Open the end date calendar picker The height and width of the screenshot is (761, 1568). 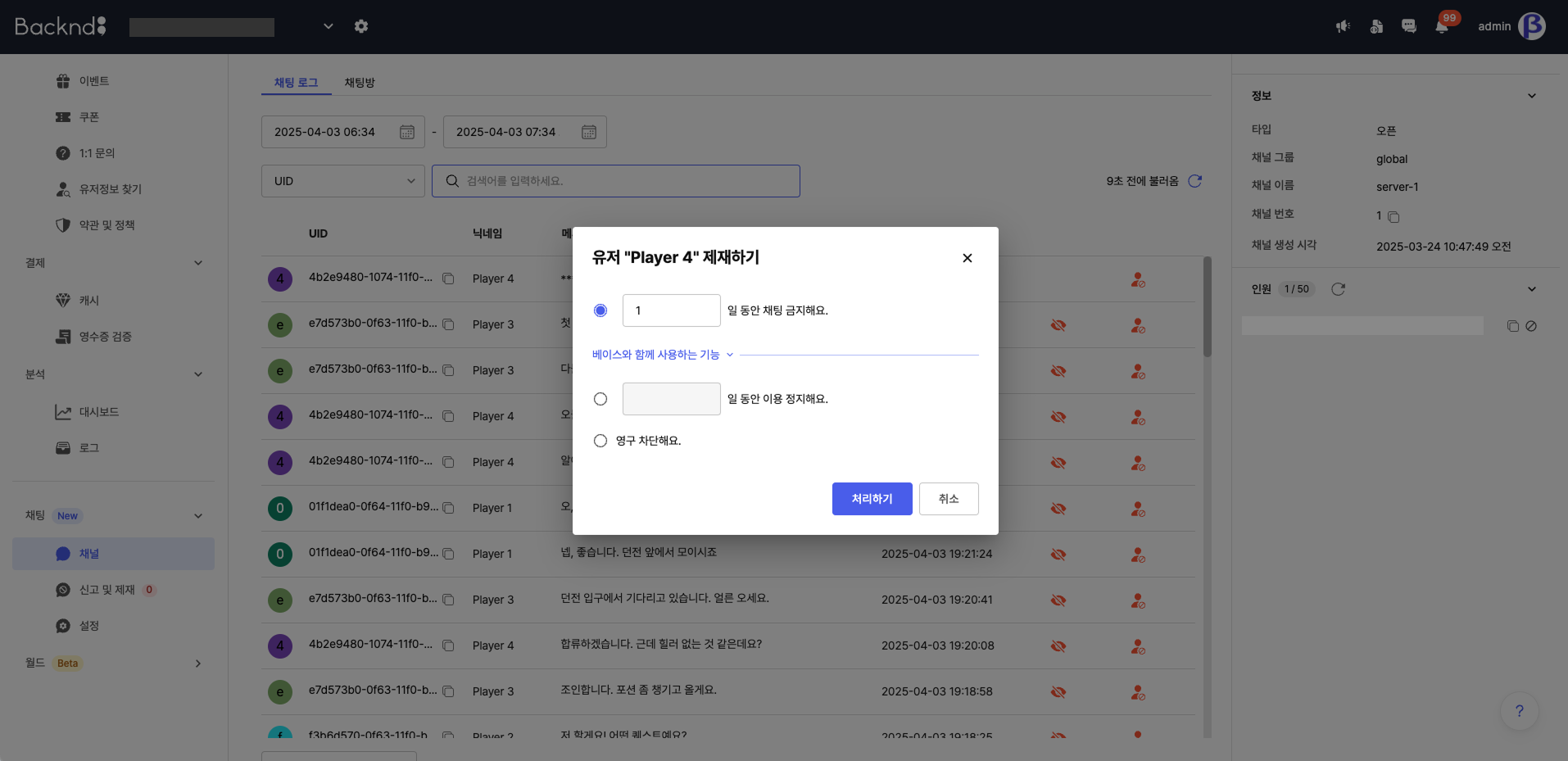589,132
